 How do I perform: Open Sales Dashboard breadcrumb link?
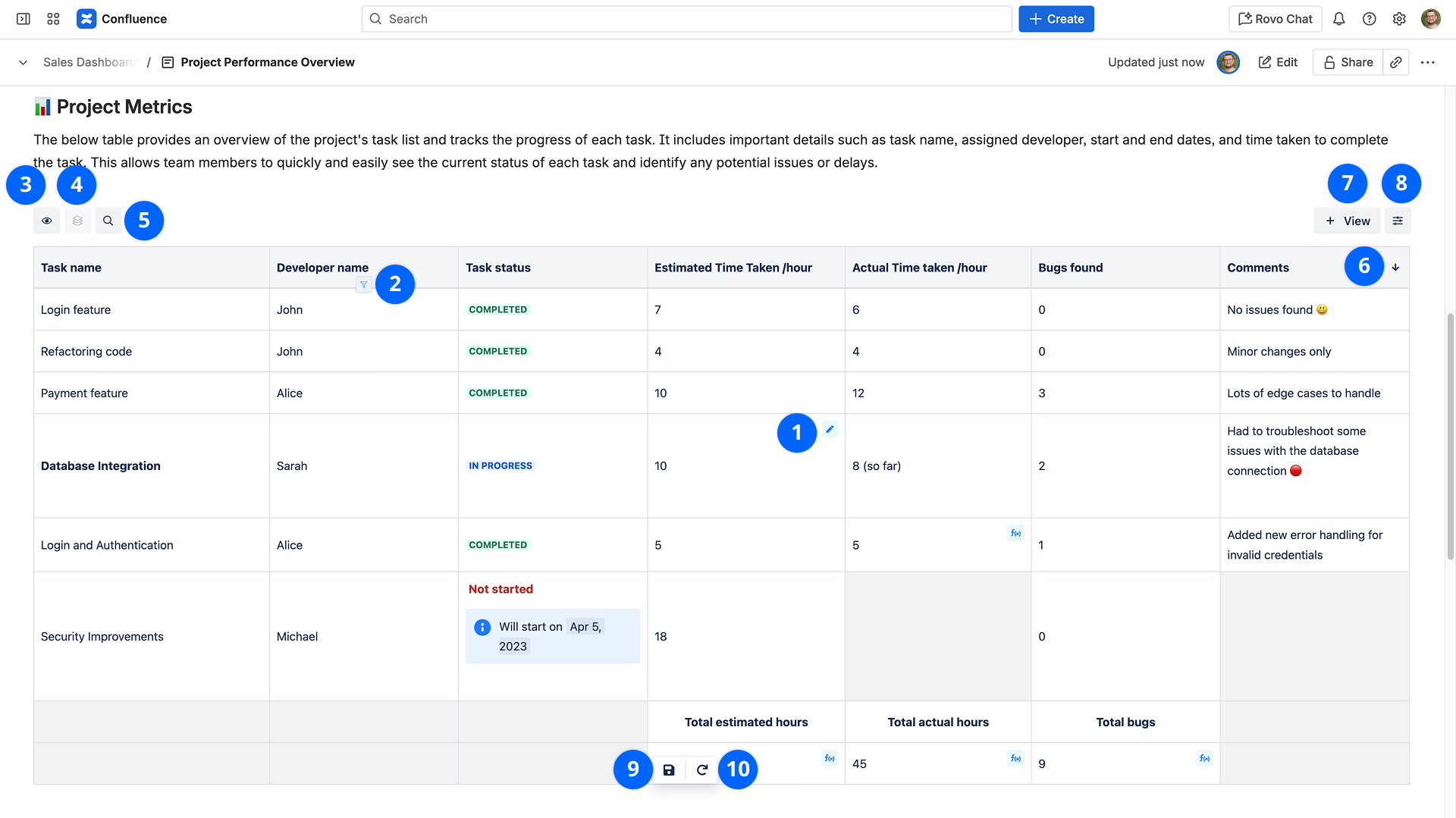tap(89, 62)
